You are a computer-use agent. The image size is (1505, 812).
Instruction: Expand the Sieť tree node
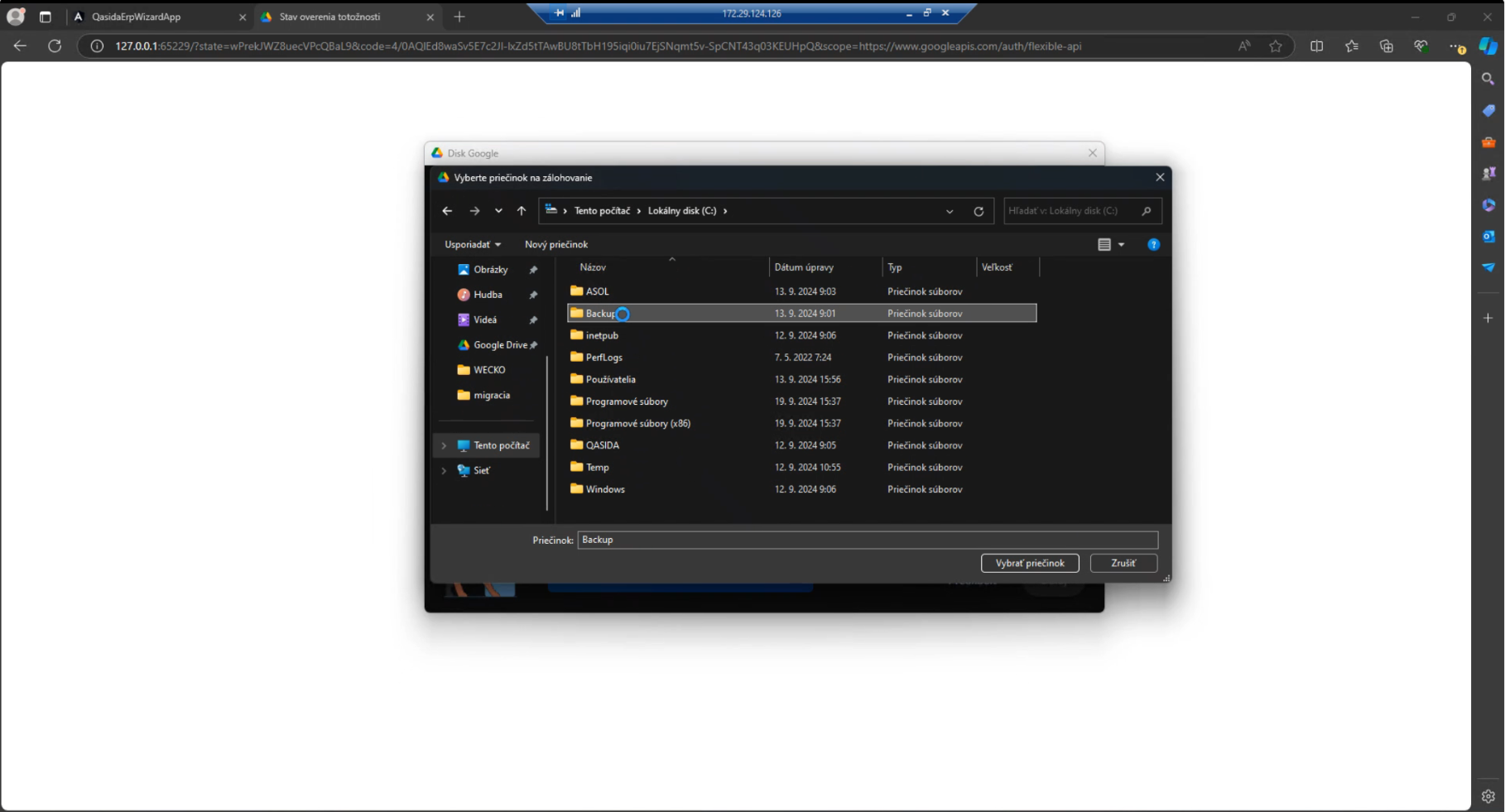tap(444, 470)
